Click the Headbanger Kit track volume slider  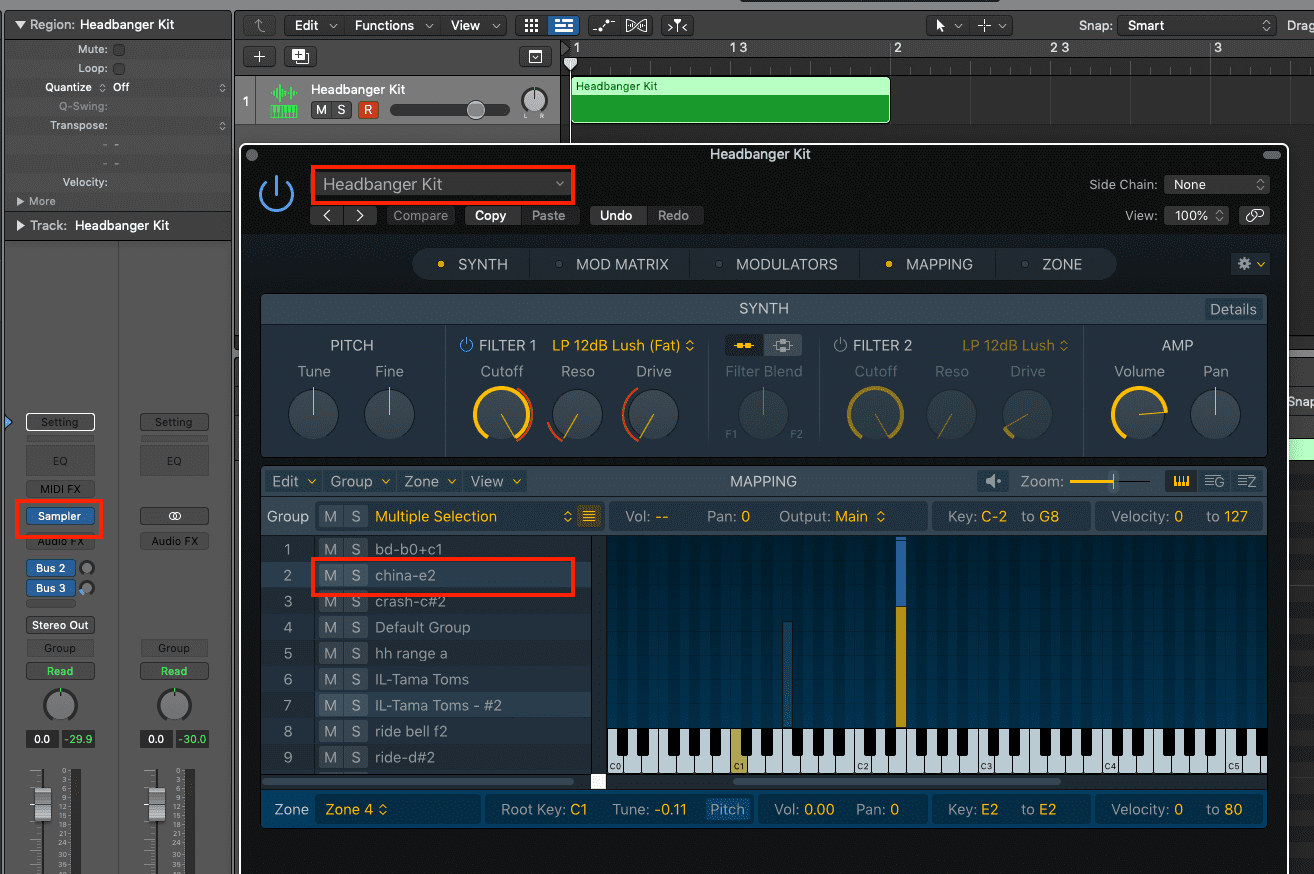450,110
